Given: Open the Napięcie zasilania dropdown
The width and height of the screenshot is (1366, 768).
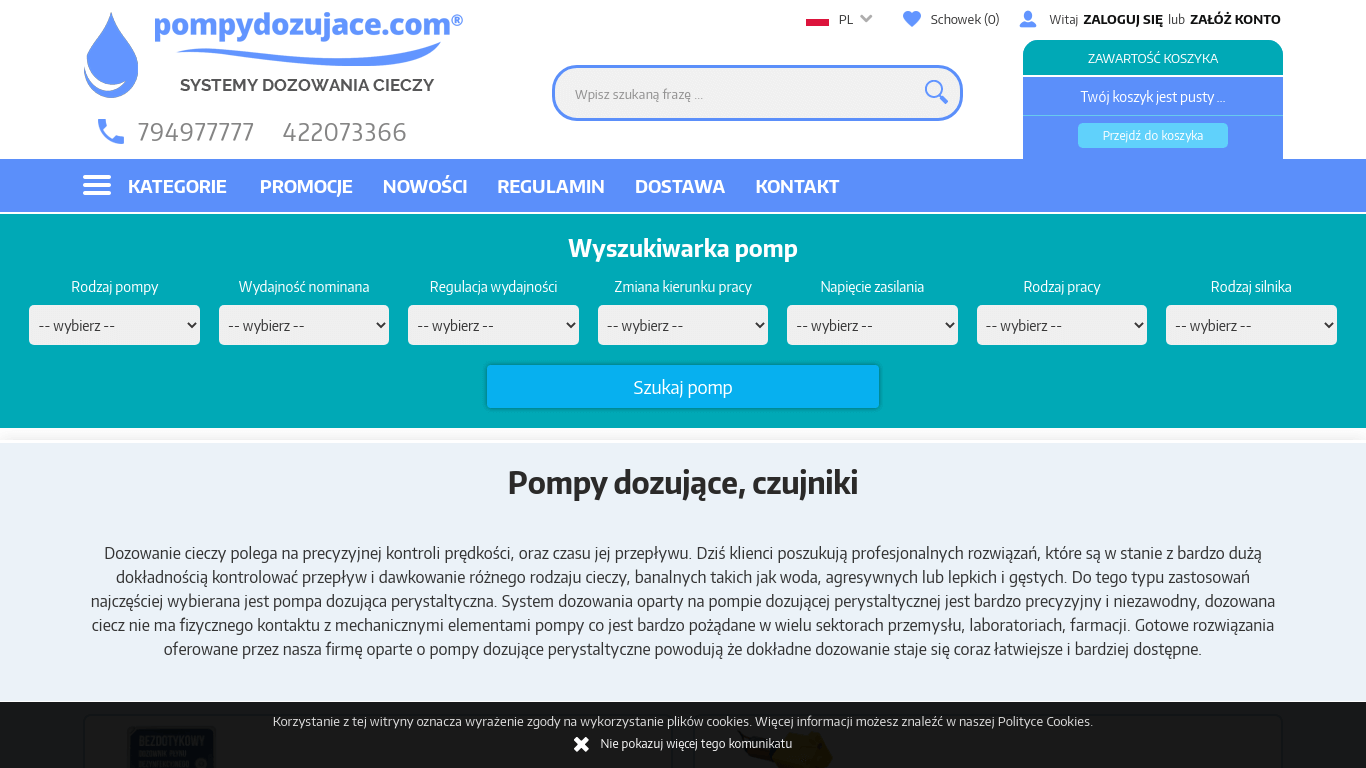Looking at the screenshot, I should click(x=872, y=324).
